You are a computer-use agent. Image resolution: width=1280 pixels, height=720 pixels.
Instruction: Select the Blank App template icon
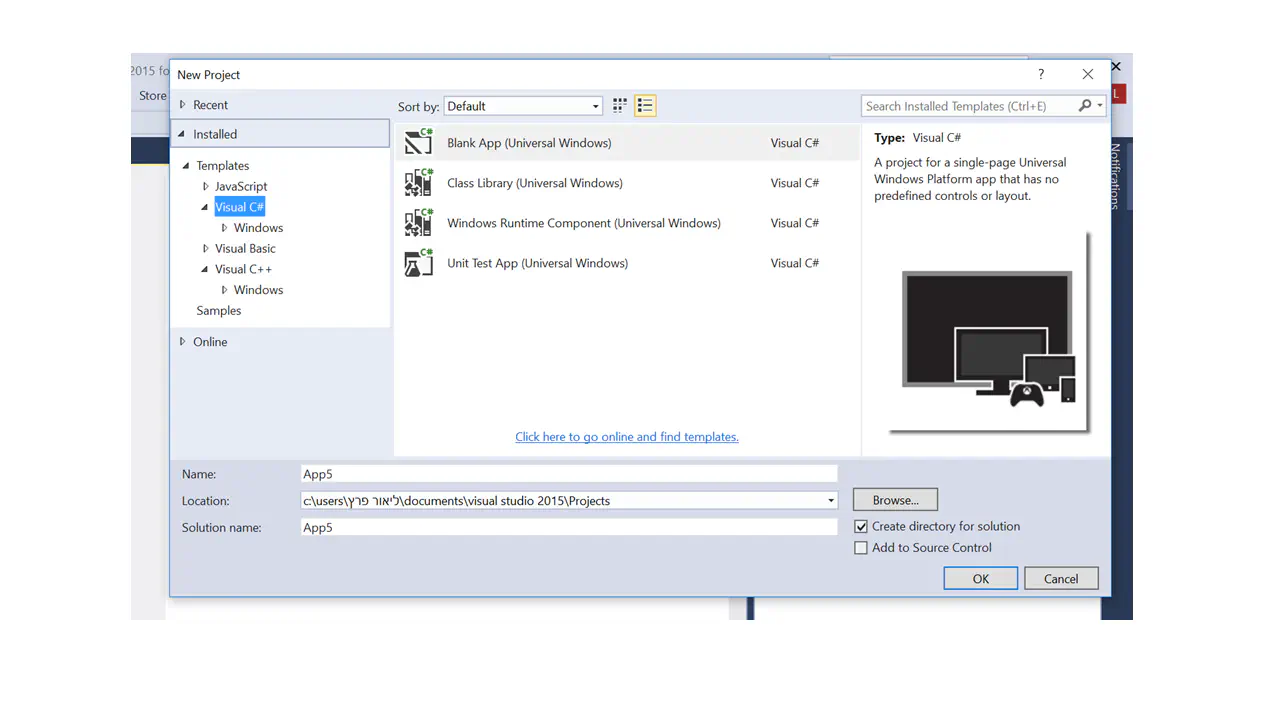click(418, 143)
